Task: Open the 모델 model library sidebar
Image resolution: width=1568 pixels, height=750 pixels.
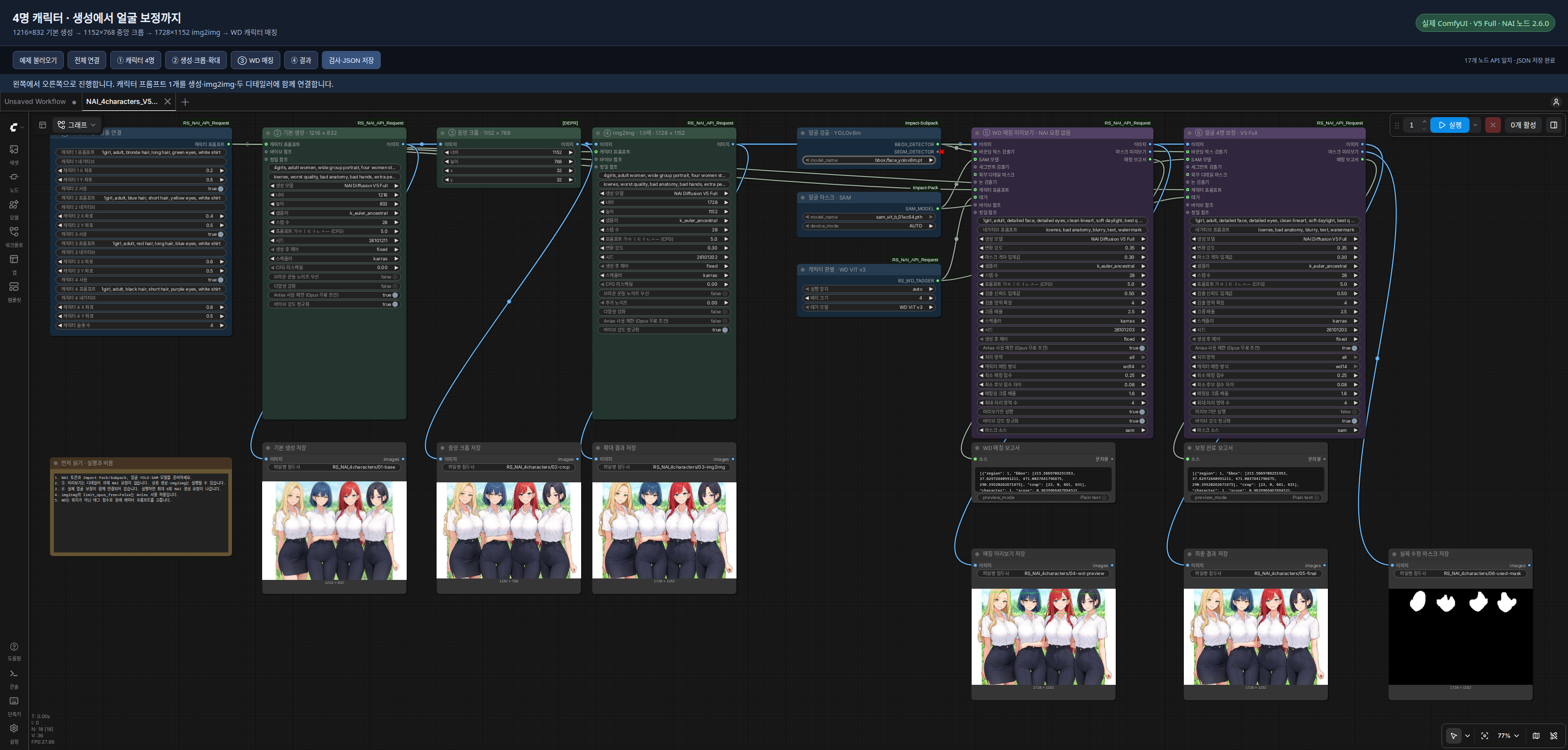Action: point(14,209)
